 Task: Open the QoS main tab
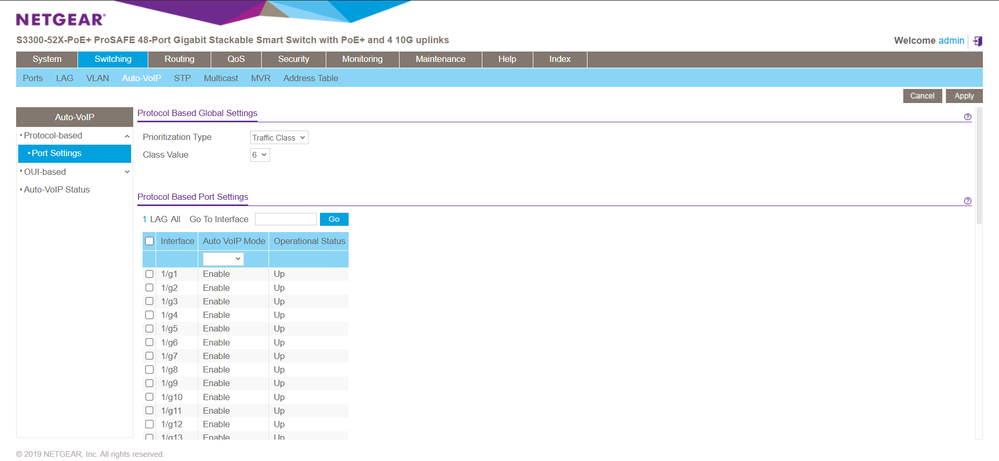click(236, 59)
